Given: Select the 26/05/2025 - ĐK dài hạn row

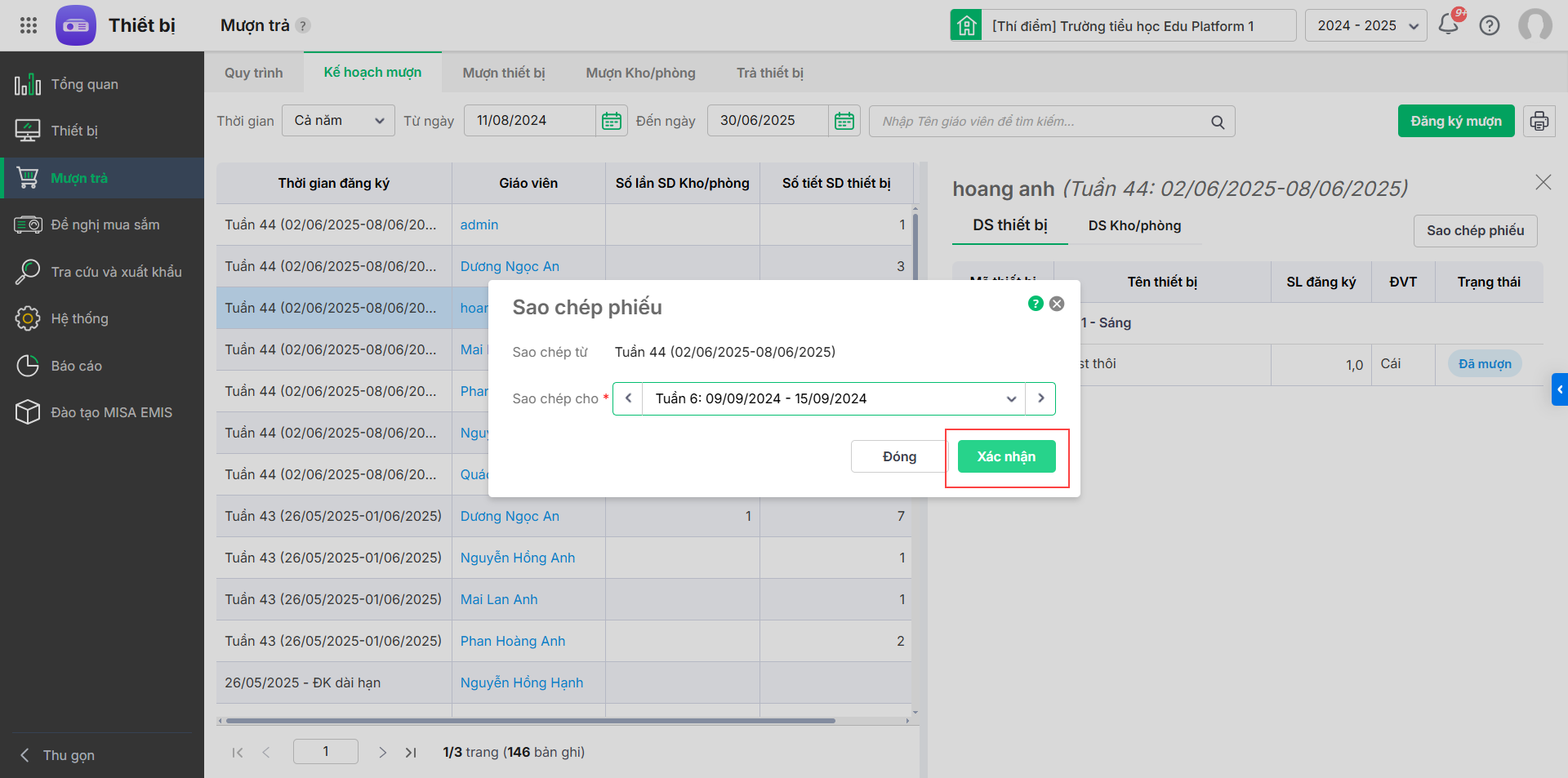Looking at the screenshot, I should tap(564, 682).
